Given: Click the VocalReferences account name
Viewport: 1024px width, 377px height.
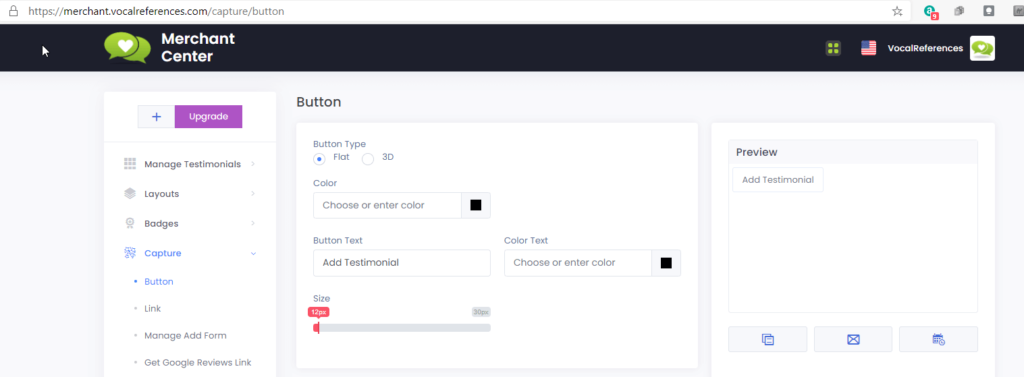Looking at the screenshot, I should click(x=925, y=48).
